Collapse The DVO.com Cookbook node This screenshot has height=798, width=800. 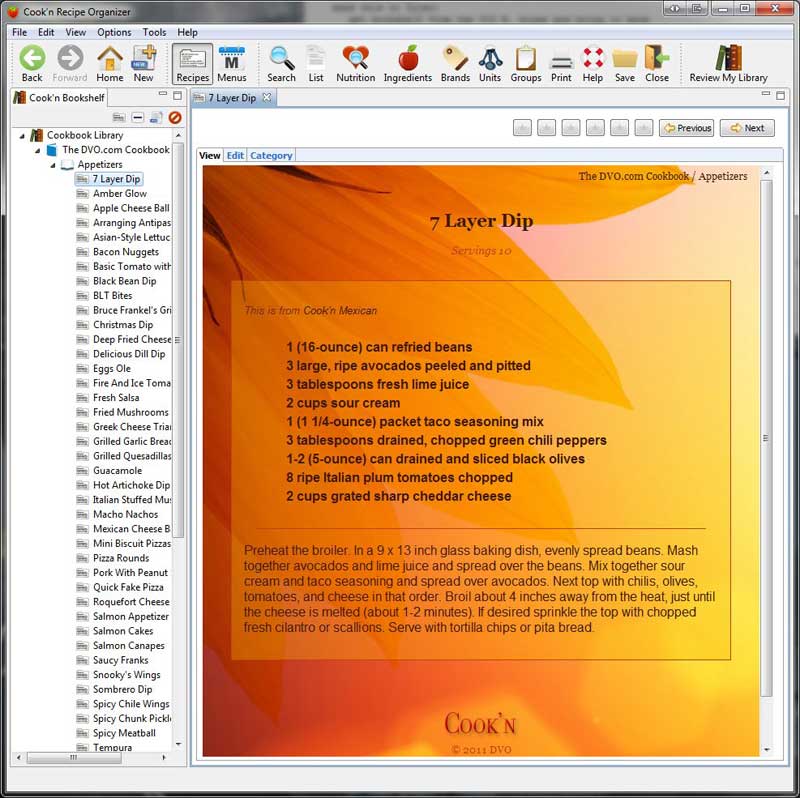click(x=37, y=151)
